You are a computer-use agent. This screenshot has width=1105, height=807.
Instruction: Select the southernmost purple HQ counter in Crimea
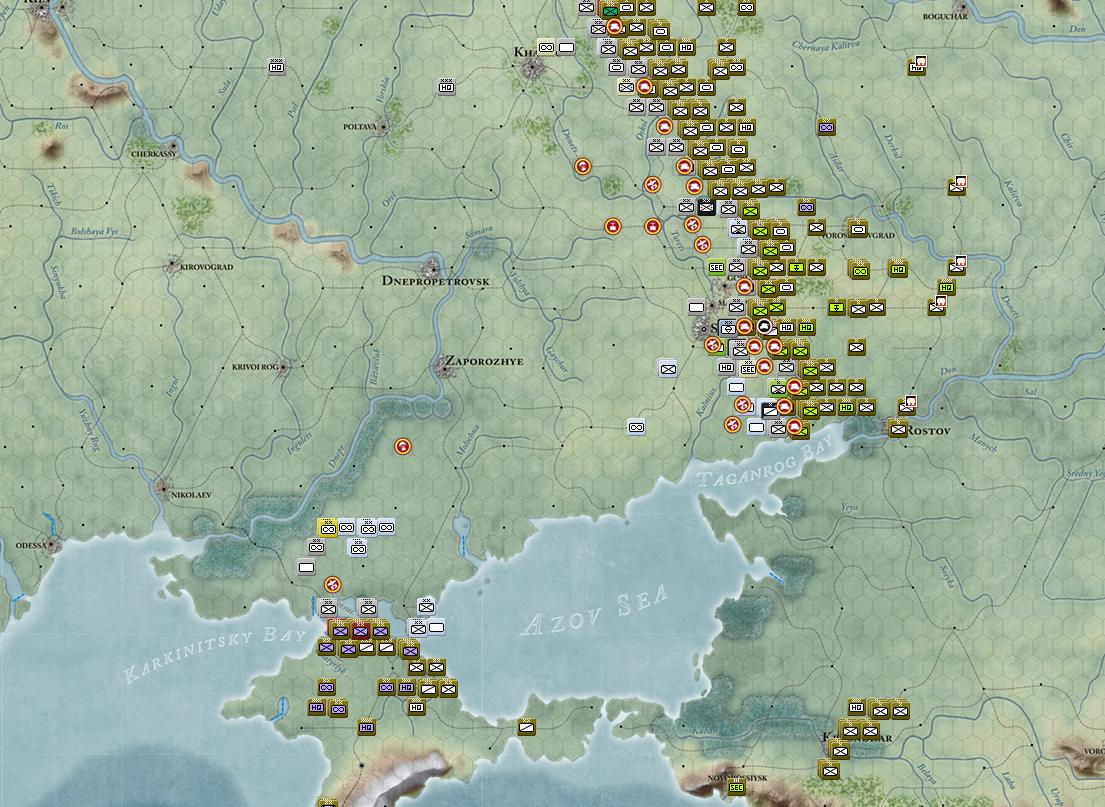tap(366, 727)
